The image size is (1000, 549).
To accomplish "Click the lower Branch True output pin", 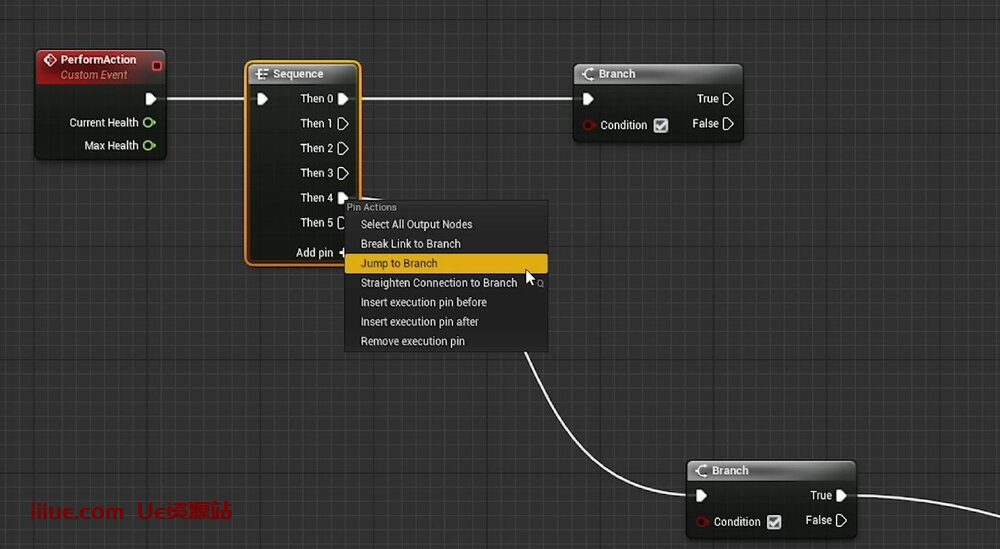I will coord(842,495).
